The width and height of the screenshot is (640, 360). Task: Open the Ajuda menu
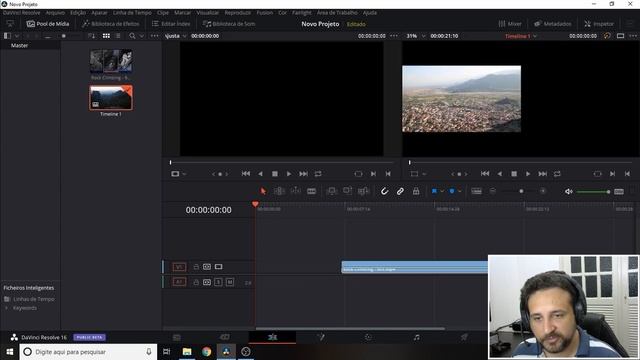tap(370, 13)
